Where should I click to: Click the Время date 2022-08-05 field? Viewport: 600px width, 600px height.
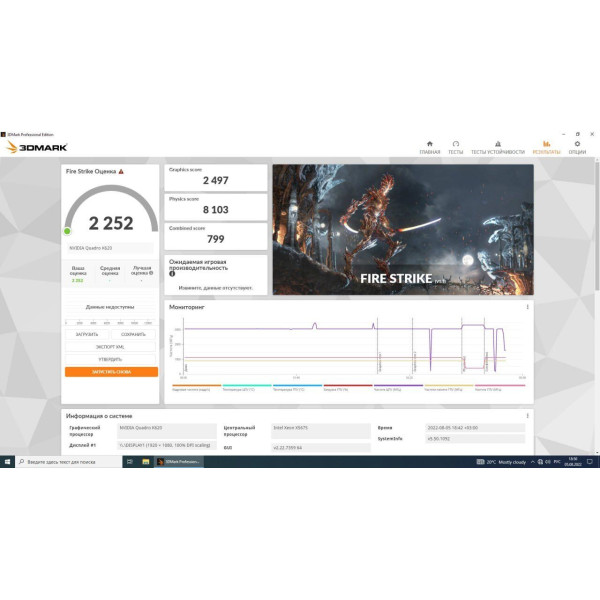click(x=475, y=428)
